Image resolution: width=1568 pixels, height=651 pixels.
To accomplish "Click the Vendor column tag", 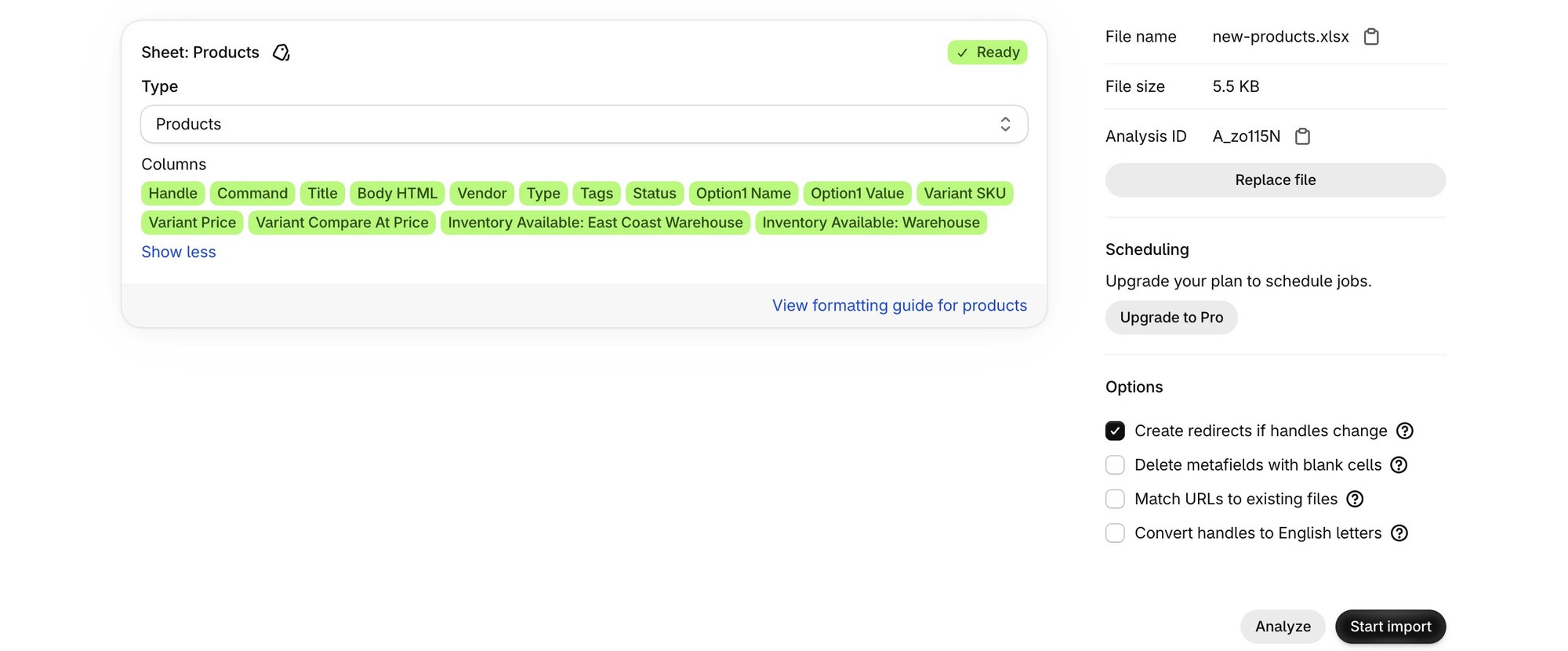I will pos(482,193).
